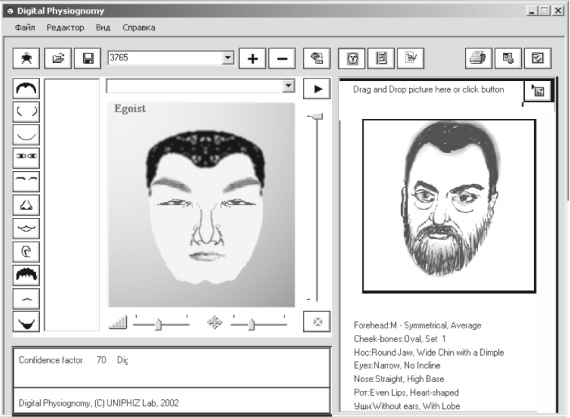Select the beard feature tool
570x418 pixels.
(26, 322)
